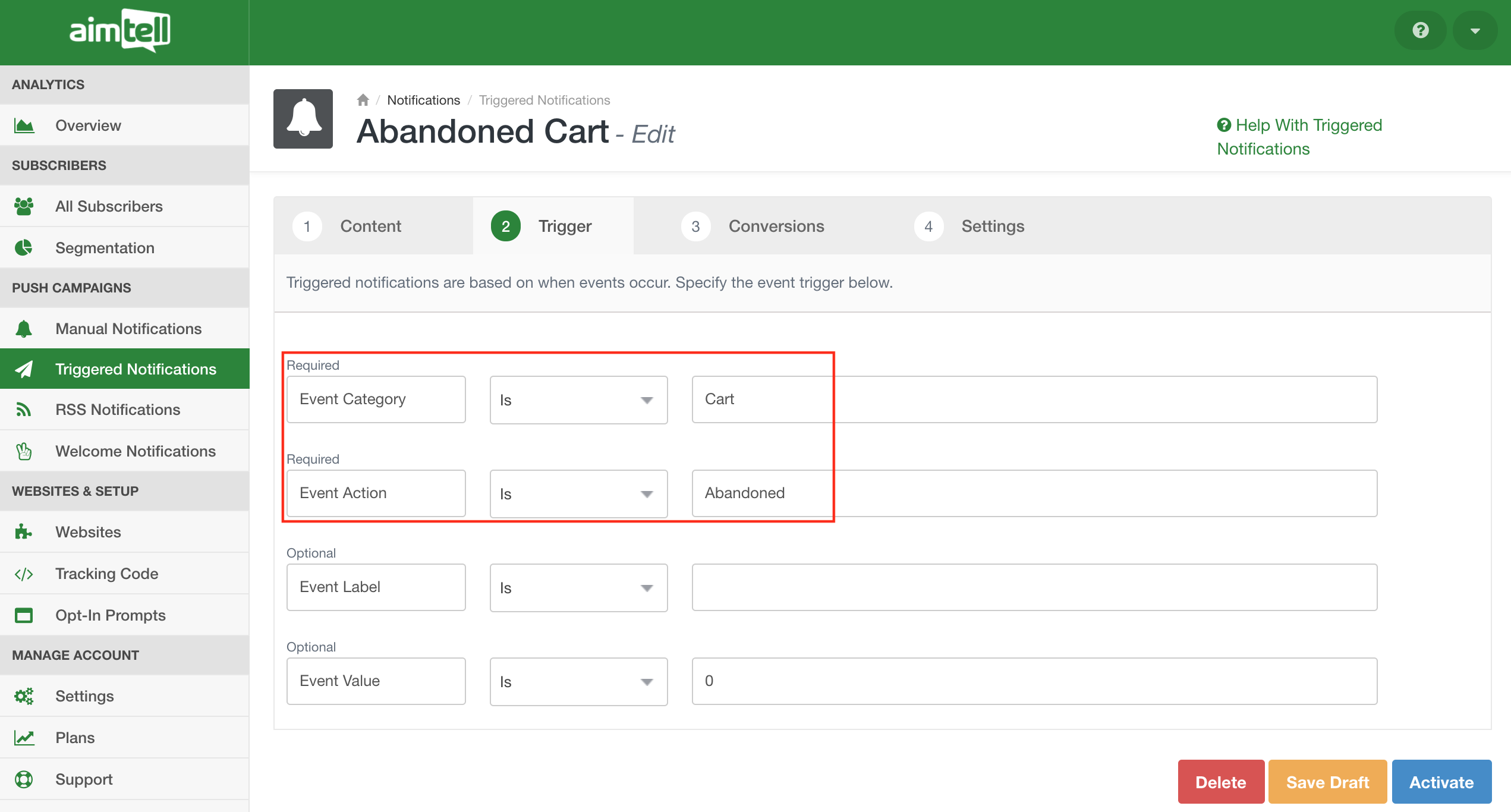Click the help question mark icon in header

coord(1420,30)
